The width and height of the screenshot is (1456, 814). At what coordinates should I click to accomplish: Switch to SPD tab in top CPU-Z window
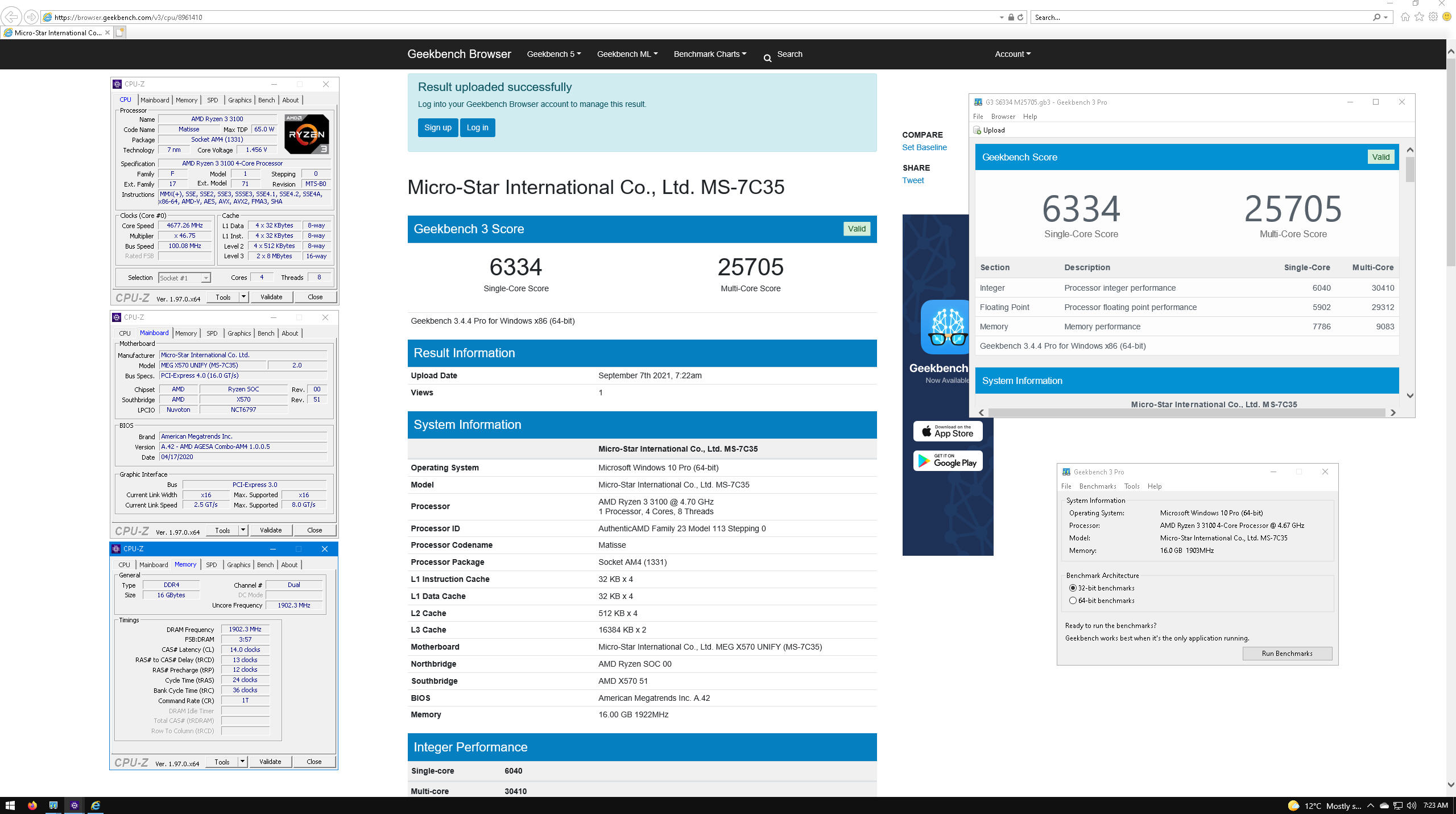click(x=212, y=100)
